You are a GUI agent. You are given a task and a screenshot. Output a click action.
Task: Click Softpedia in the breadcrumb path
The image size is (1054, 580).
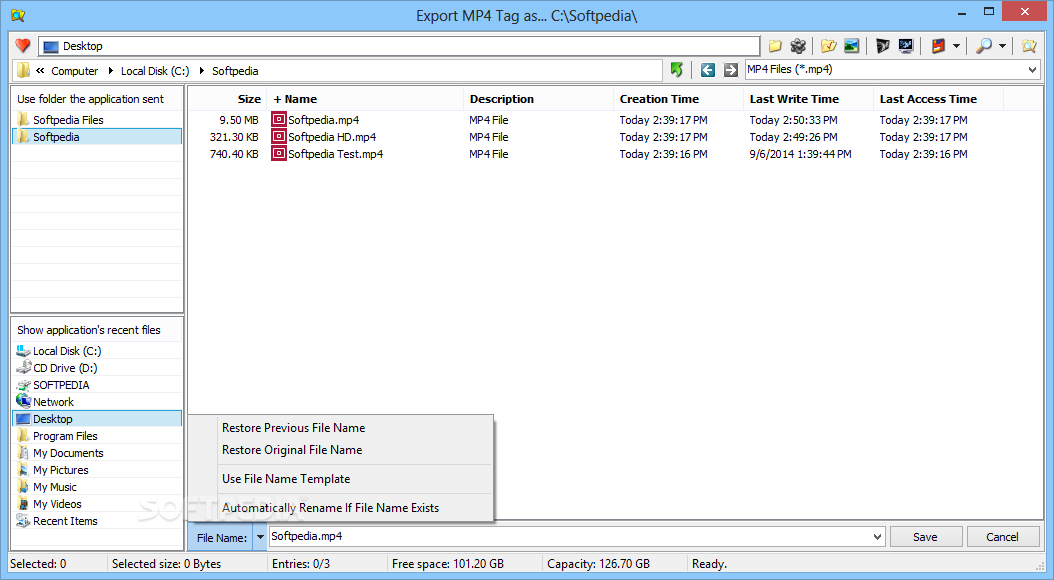click(x=235, y=71)
